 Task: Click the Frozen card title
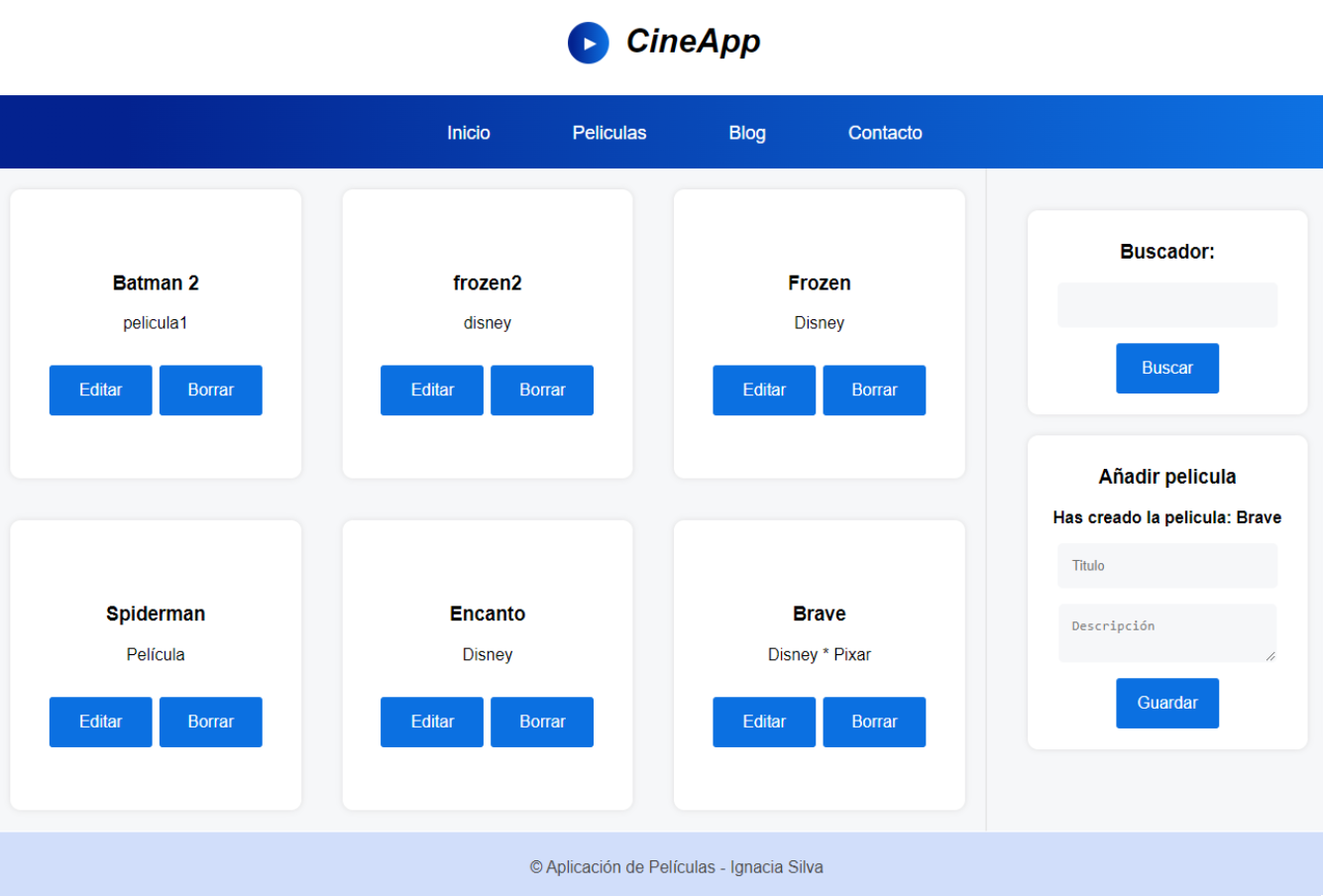pos(820,282)
